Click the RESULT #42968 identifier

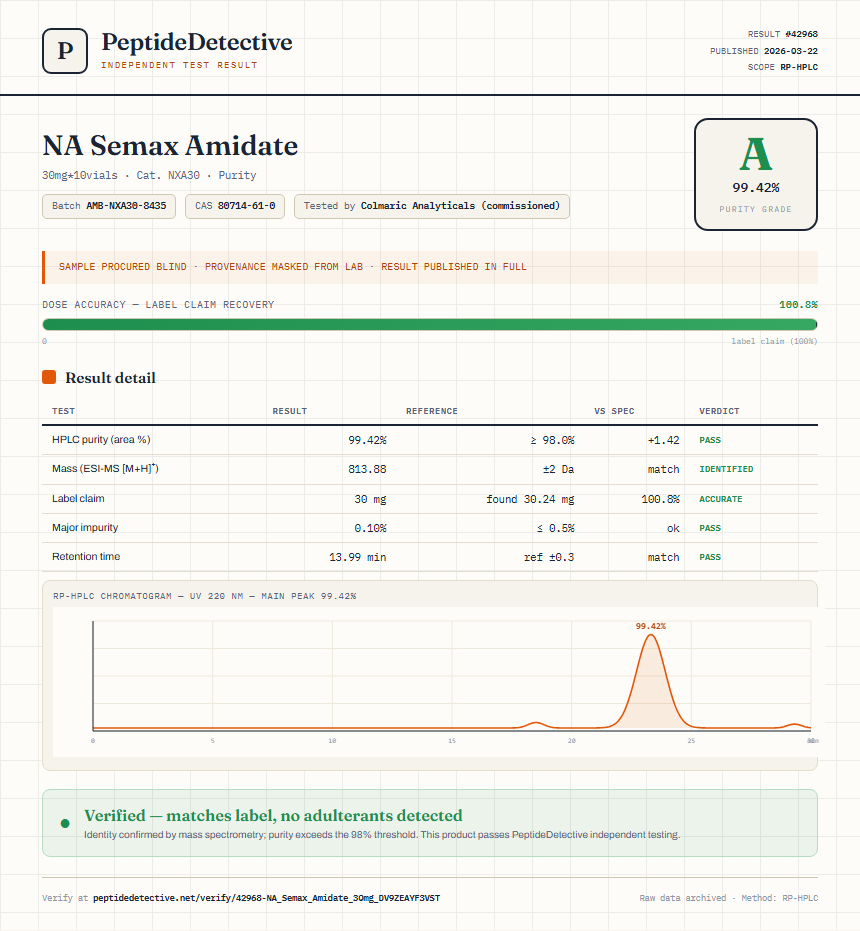click(x=783, y=34)
